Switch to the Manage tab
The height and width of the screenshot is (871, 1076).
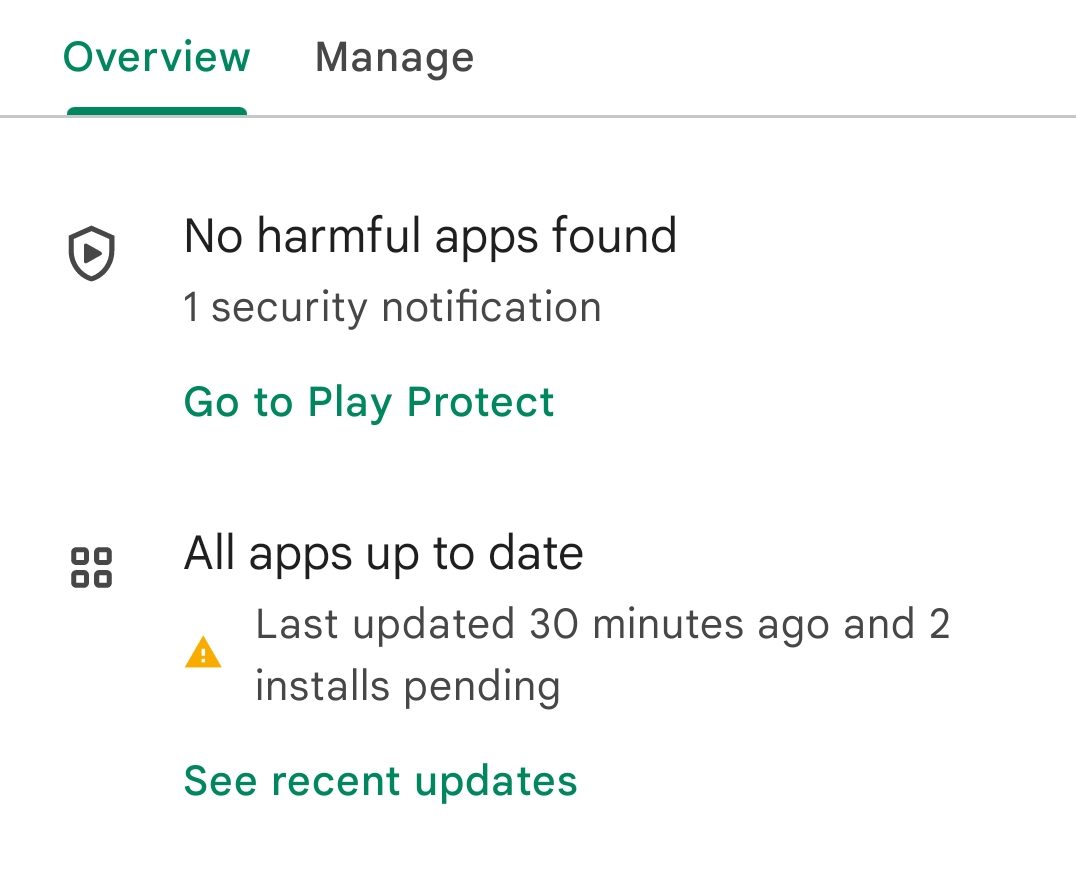pos(394,57)
